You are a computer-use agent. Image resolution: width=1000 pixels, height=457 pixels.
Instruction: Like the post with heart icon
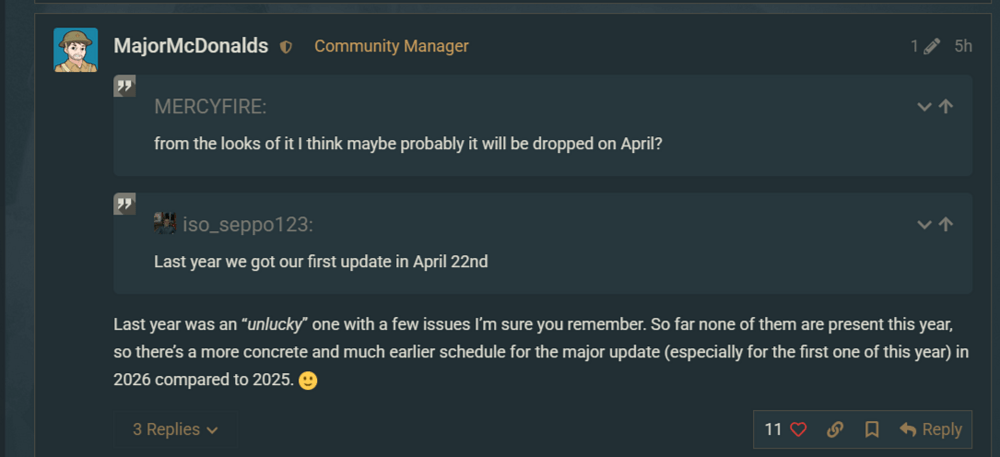[798, 429]
